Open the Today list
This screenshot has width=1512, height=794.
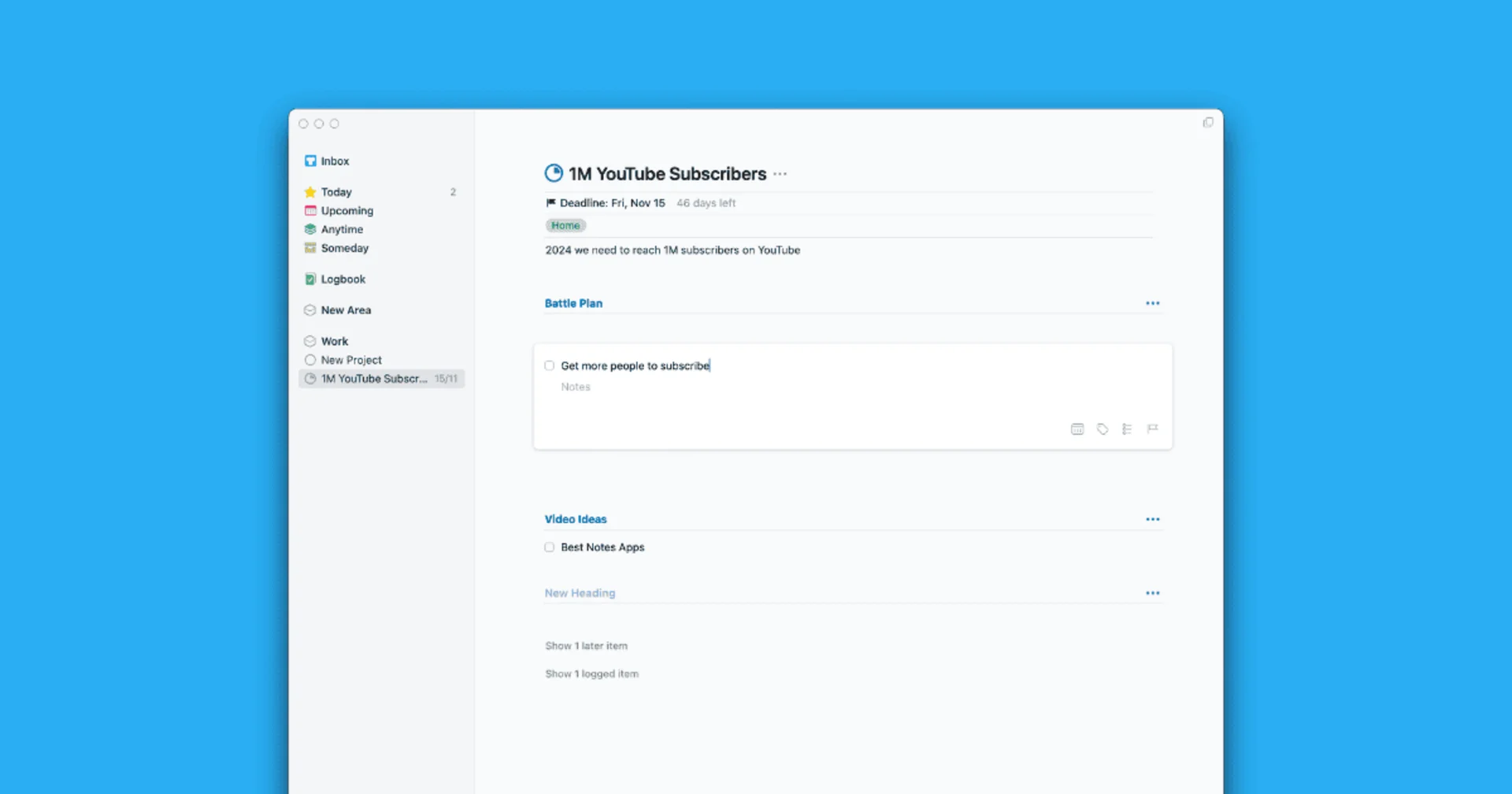[337, 191]
